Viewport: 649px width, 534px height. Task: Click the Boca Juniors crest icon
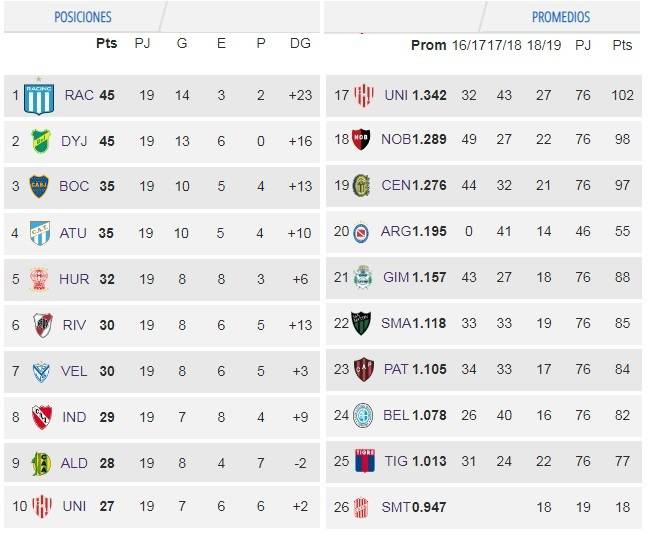click(39, 186)
